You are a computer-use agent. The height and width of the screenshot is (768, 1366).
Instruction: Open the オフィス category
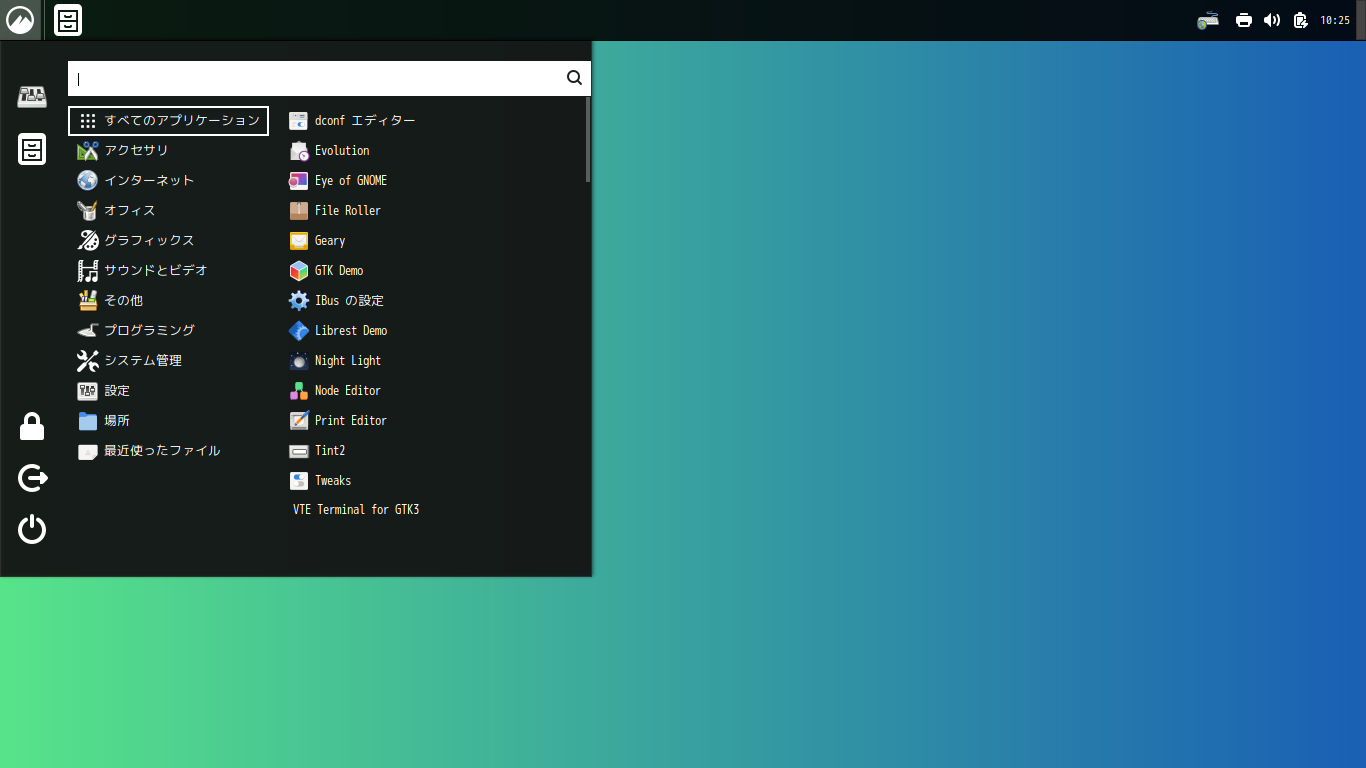tap(168, 210)
